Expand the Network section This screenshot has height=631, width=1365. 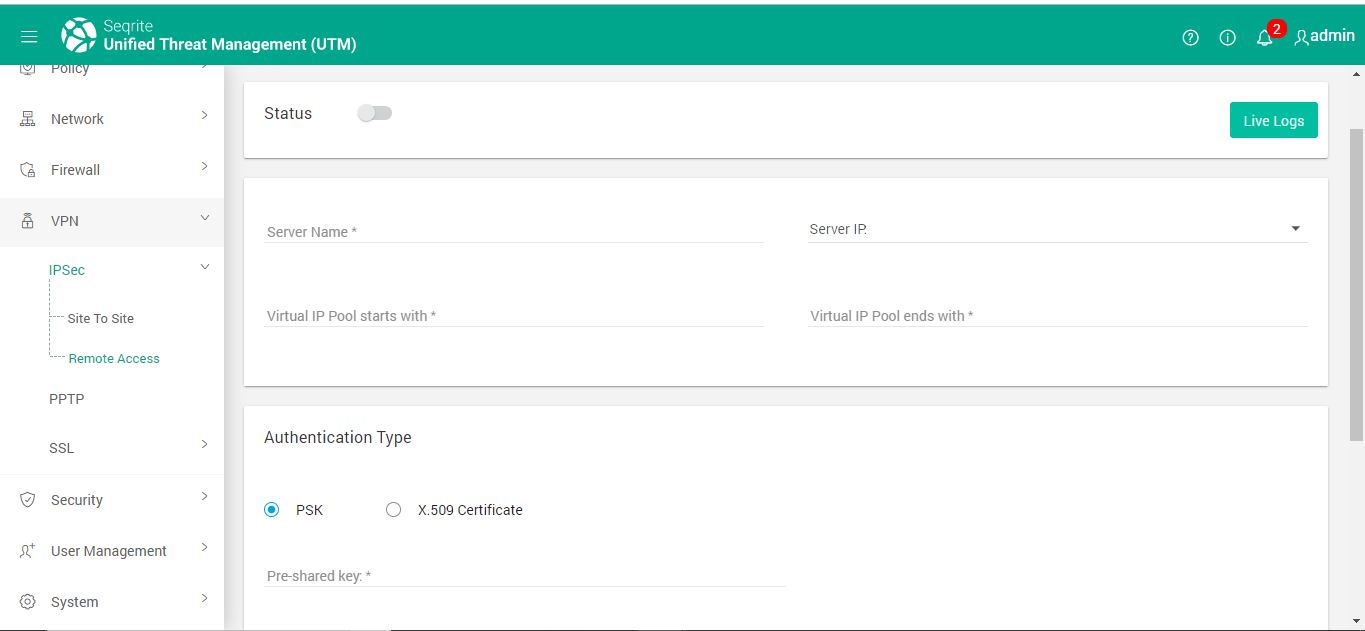coord(76,118)
